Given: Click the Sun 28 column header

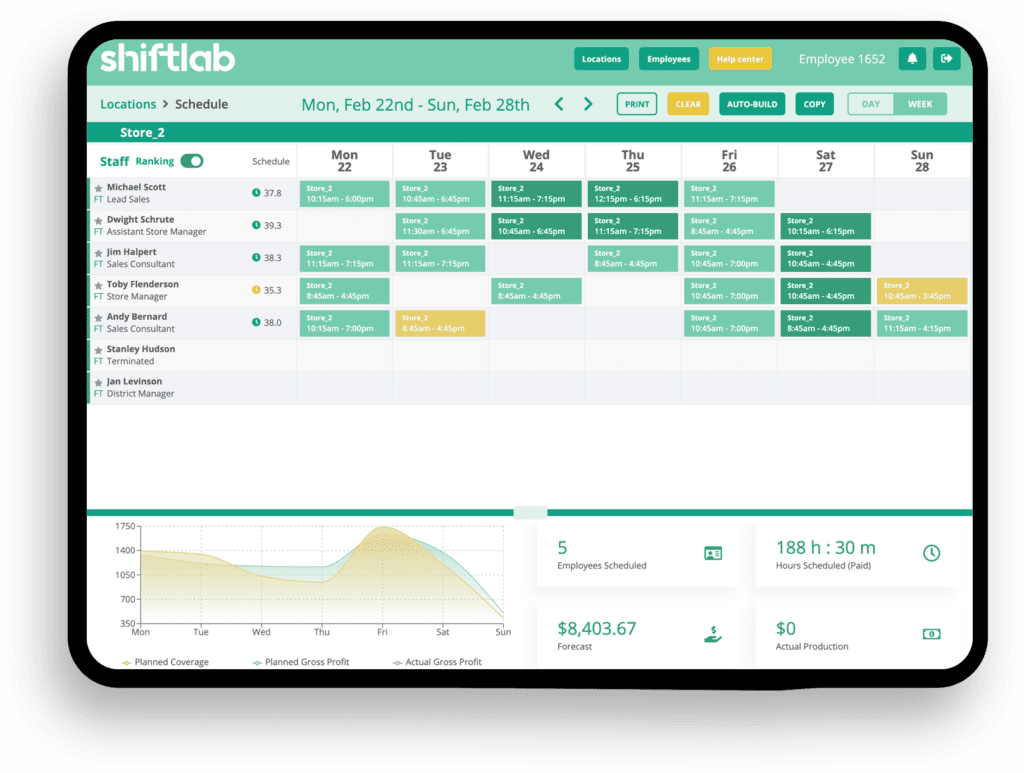Looking at the screenshot, I should click(921, 161).
